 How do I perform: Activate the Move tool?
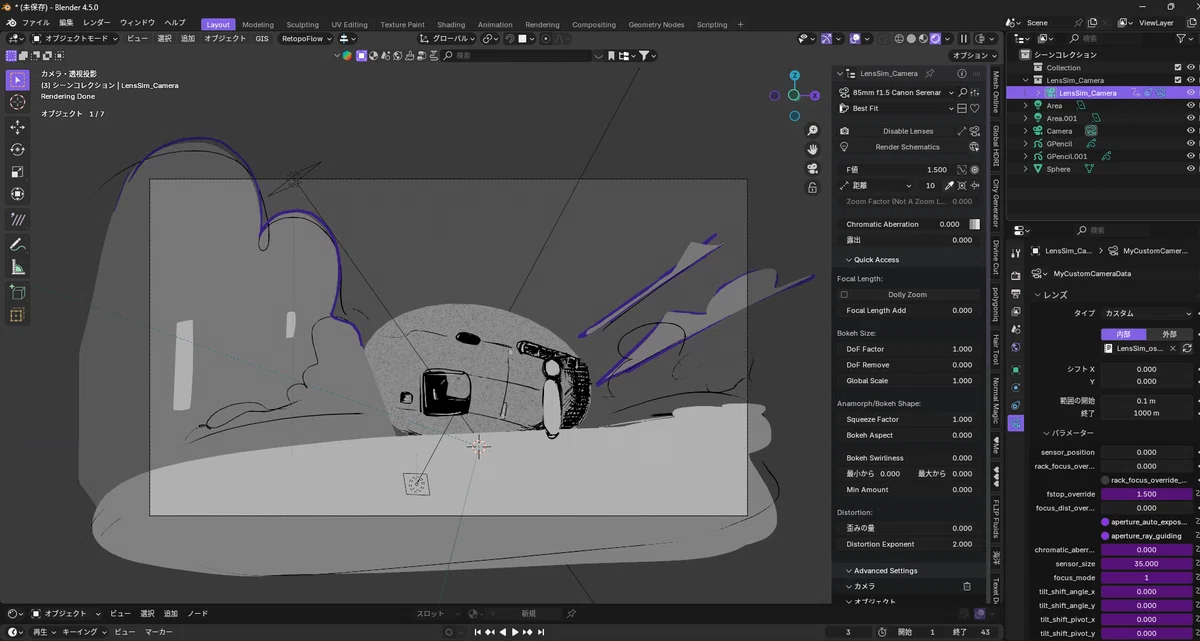tap(17, 127)
